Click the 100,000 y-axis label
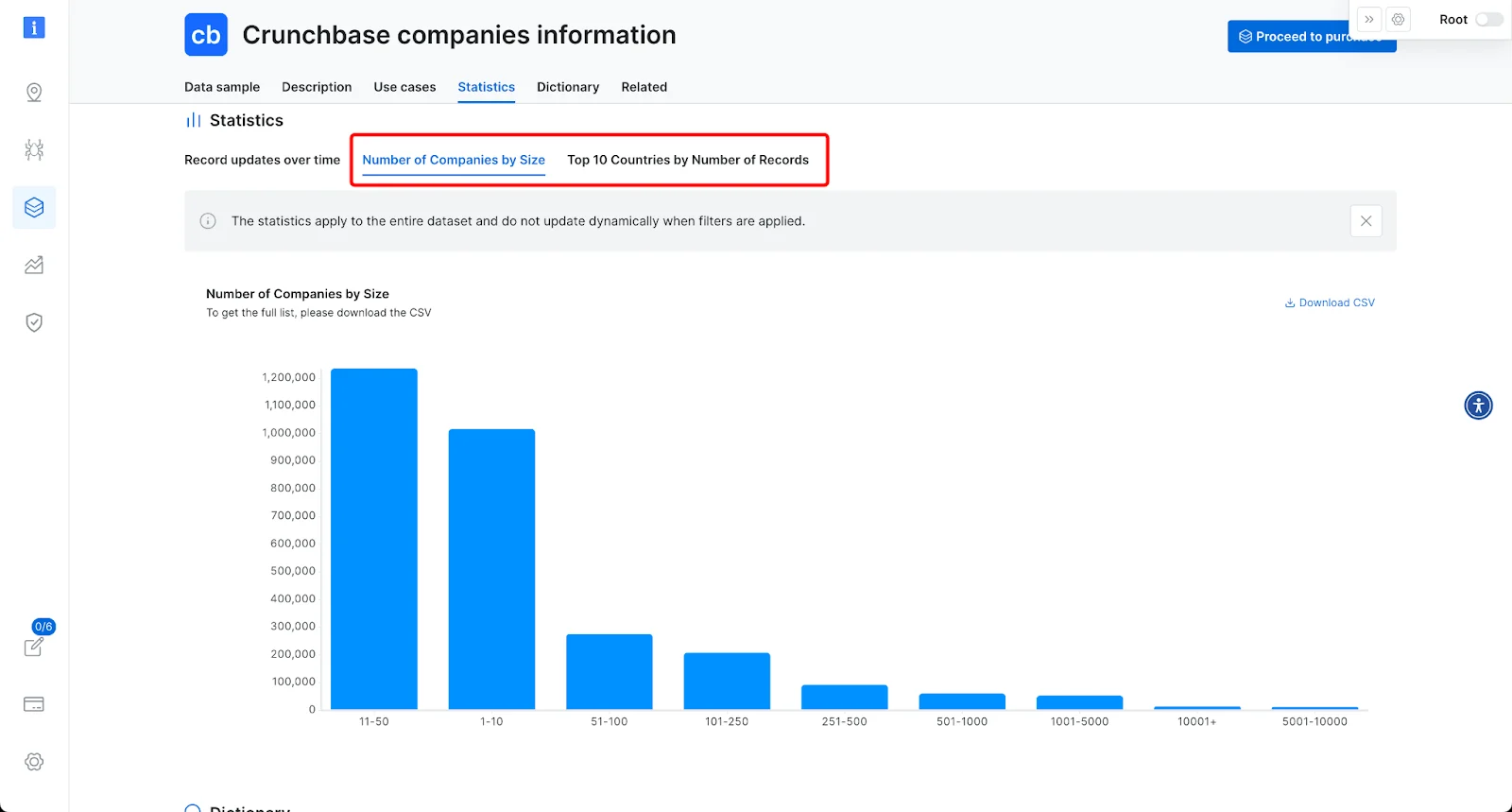 tap(294, 682)
